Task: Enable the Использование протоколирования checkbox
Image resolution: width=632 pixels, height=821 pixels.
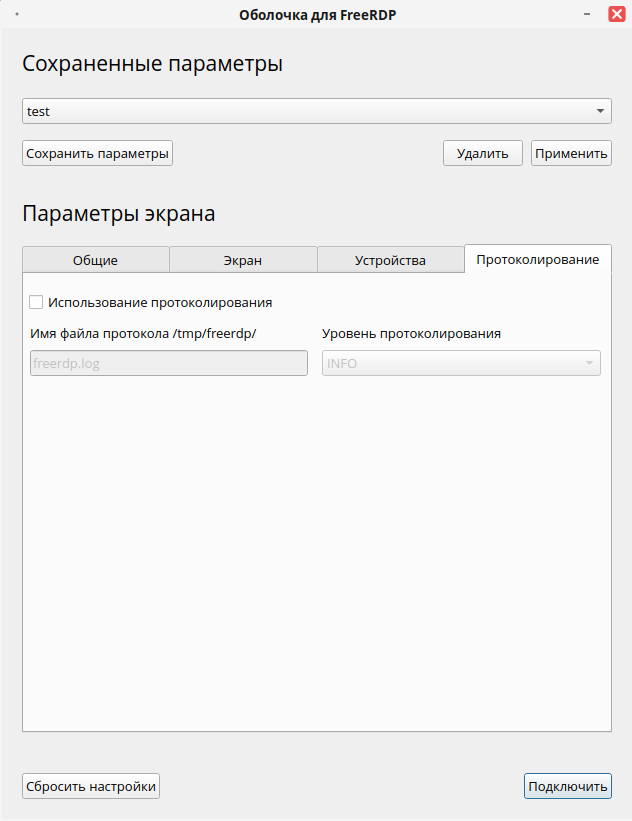Action: click(37, 302)
